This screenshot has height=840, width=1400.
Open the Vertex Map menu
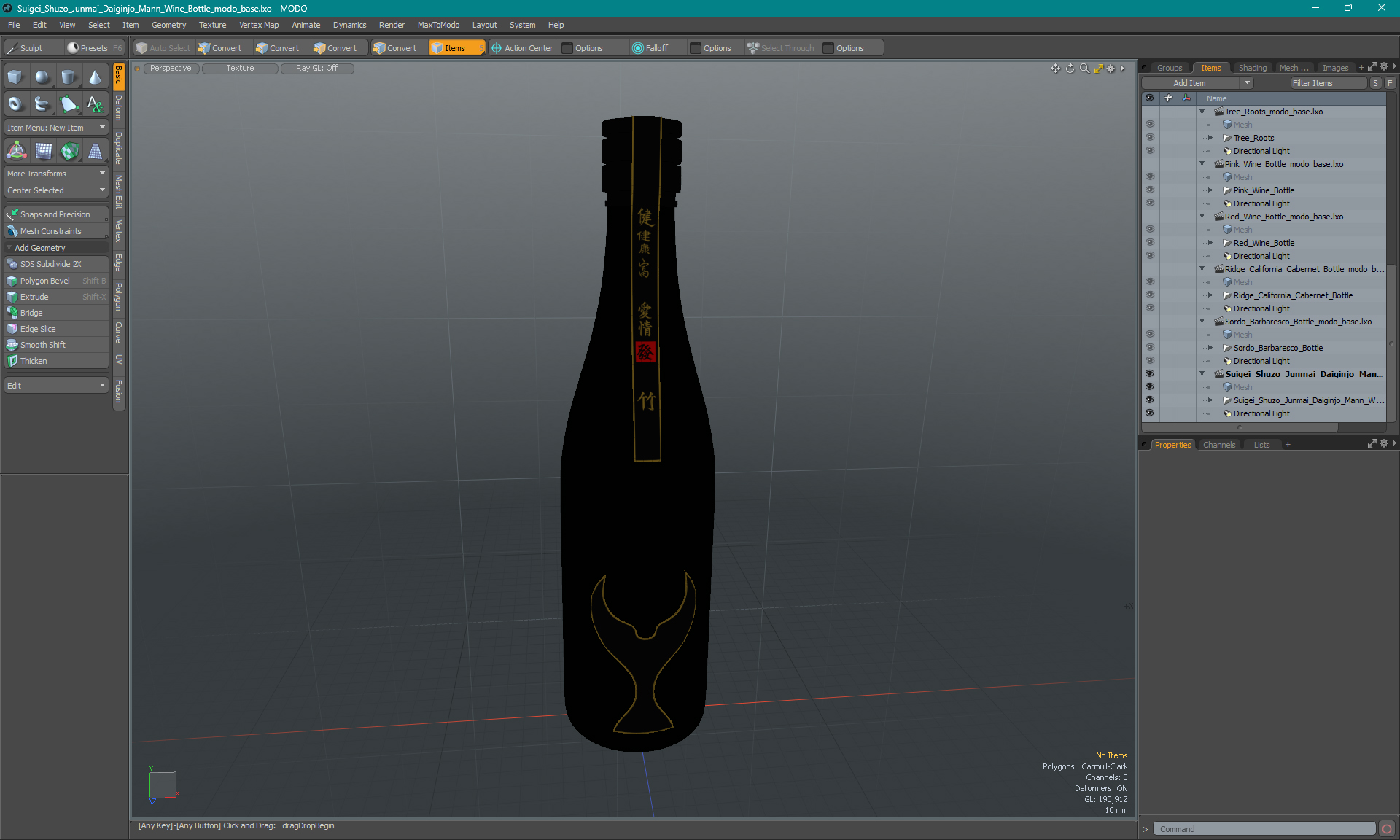pyautogui.click(x=259, y=25)
